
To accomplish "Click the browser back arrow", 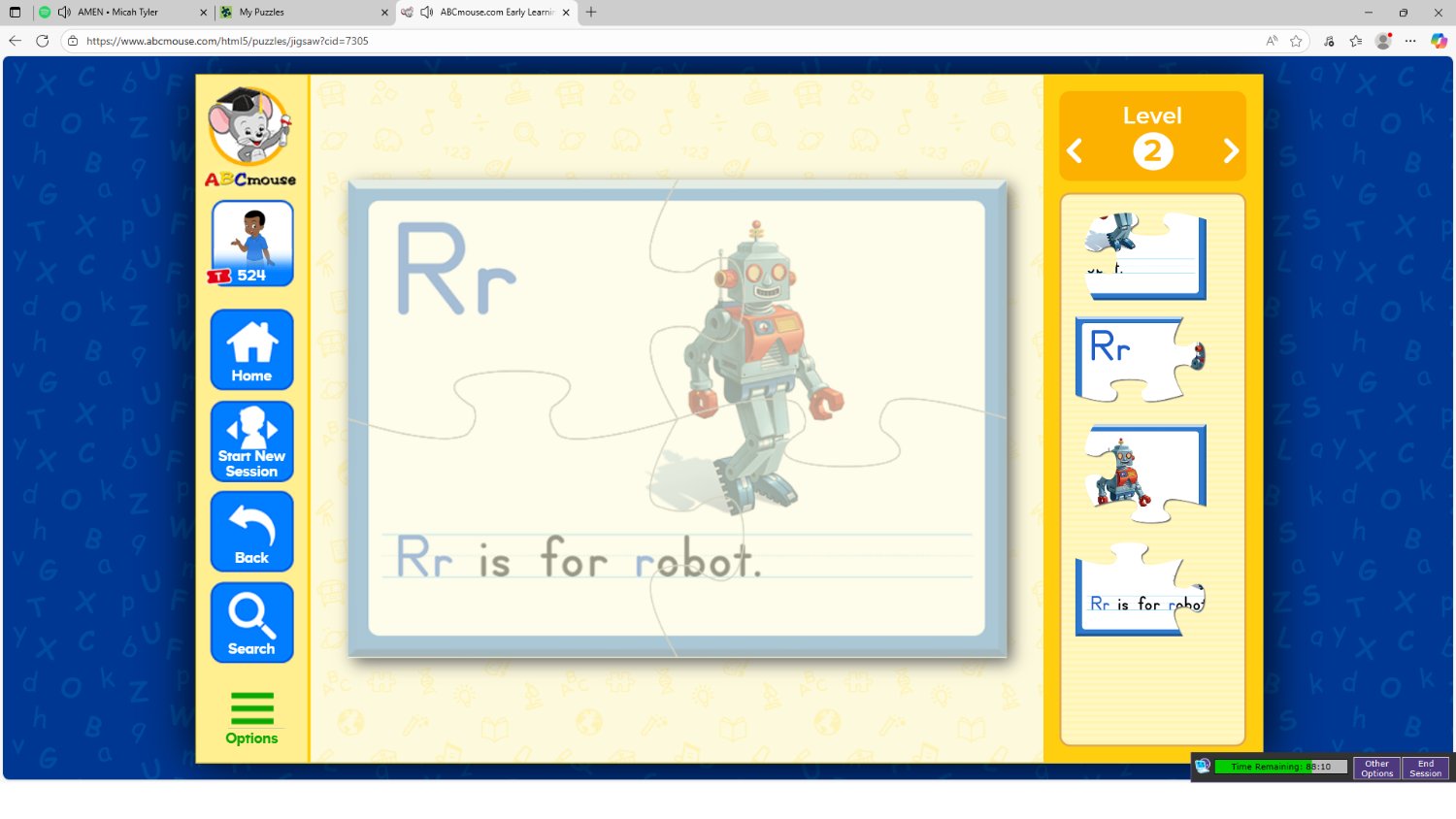I will click(x=15, y=41).
